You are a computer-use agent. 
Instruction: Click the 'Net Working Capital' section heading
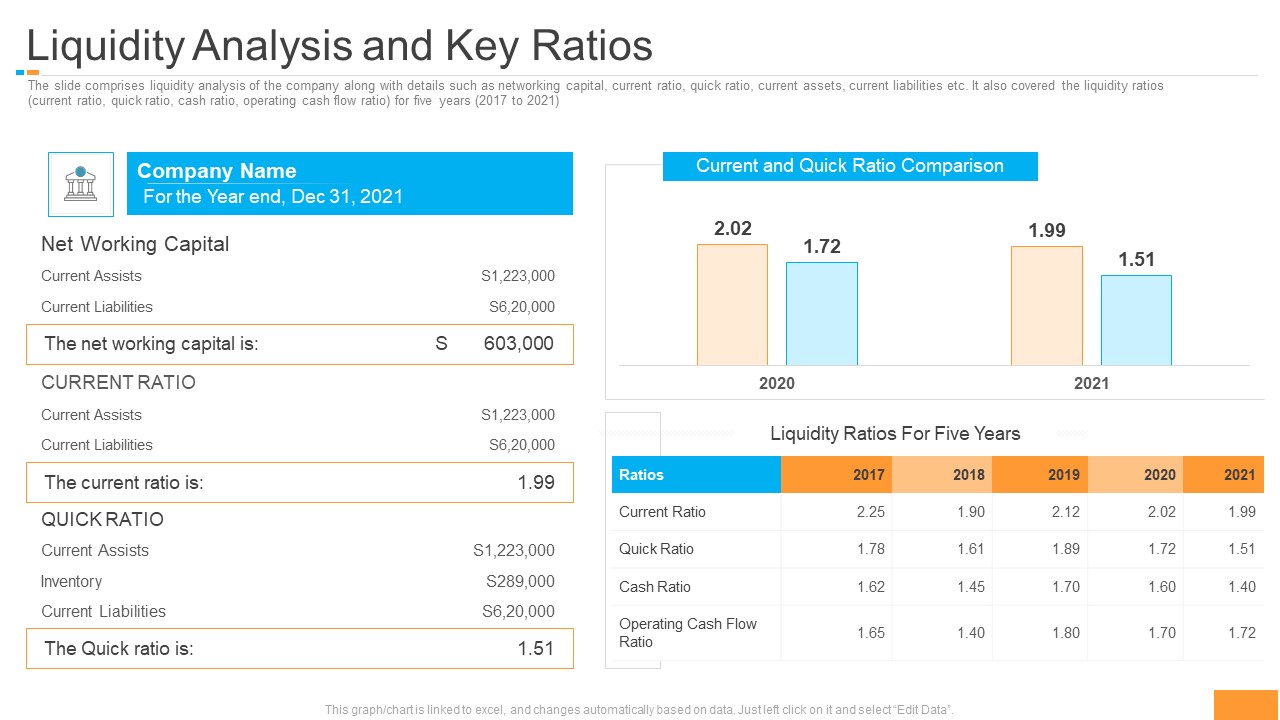point(135,244)
